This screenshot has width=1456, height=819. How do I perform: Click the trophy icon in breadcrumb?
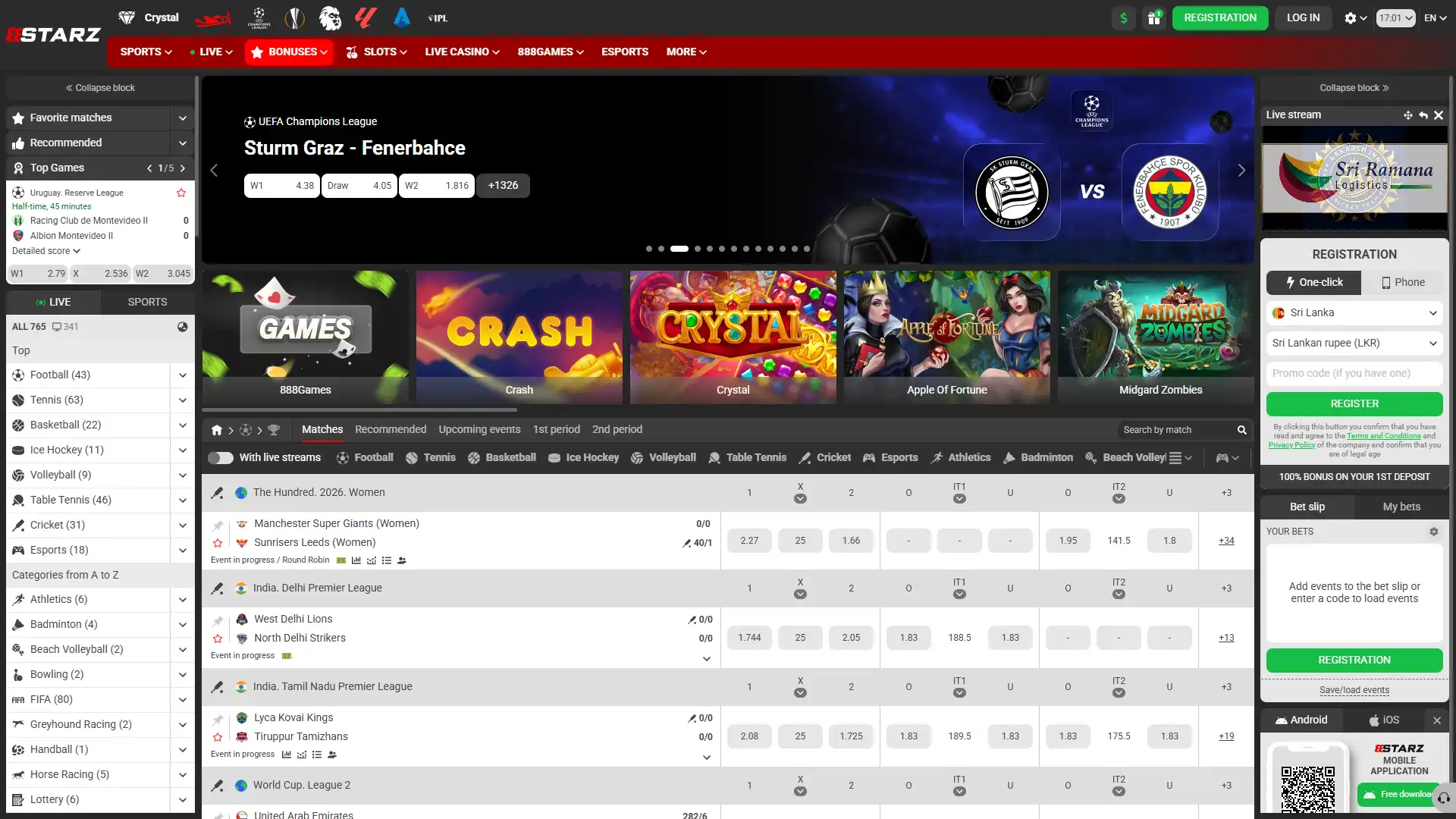pos(274,430)
